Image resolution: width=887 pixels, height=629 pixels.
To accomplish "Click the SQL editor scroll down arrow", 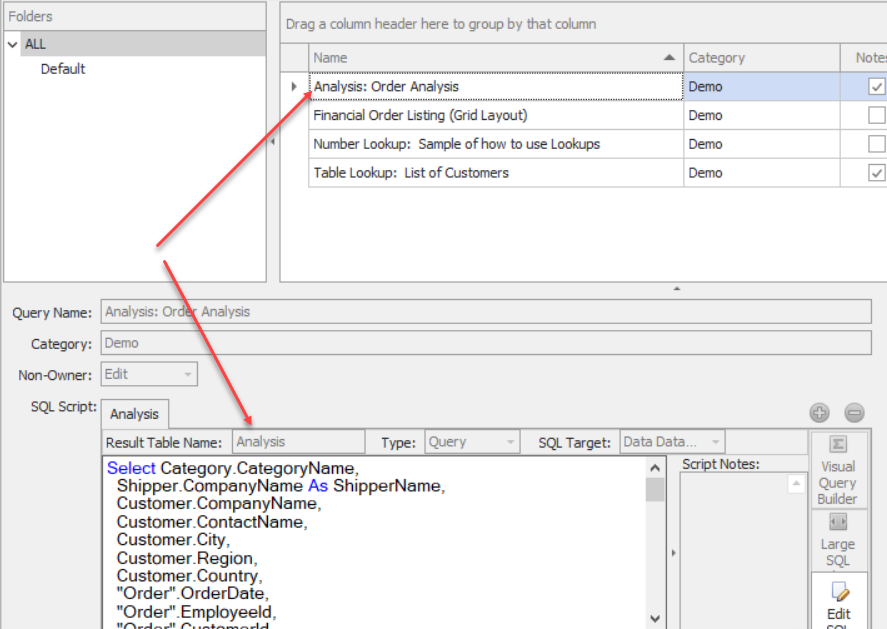I will (x=655, y=619).
